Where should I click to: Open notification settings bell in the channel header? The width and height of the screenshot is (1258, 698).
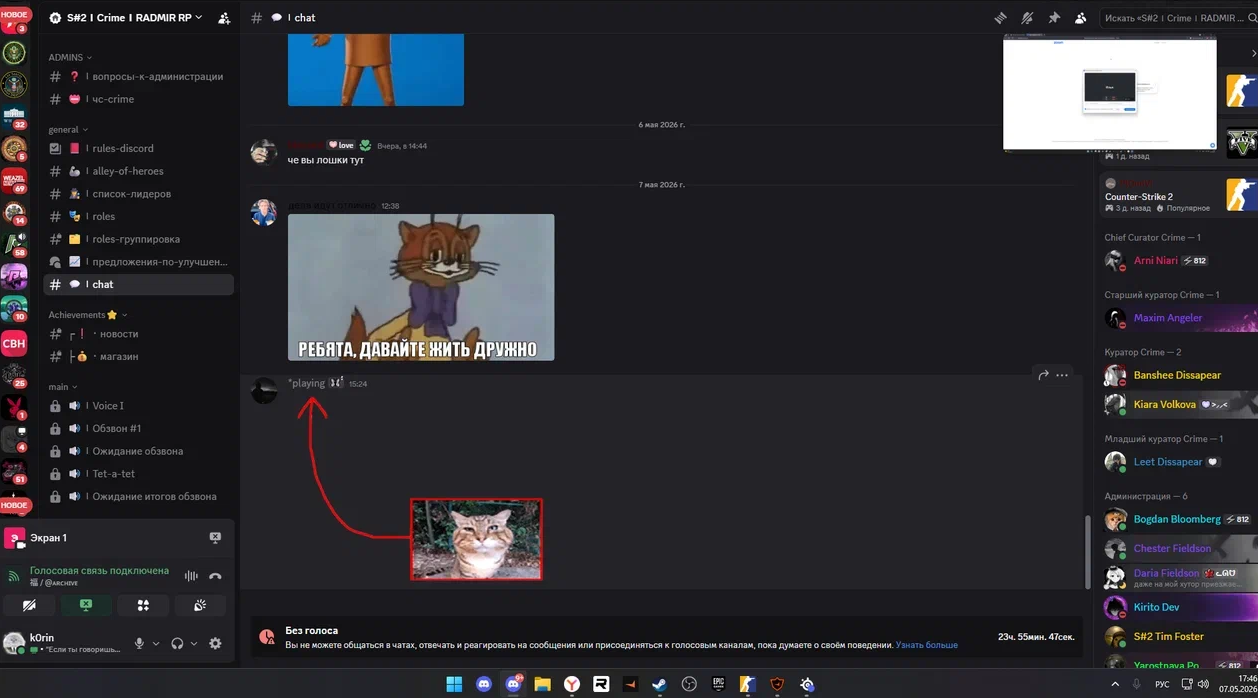(1027, 18)
